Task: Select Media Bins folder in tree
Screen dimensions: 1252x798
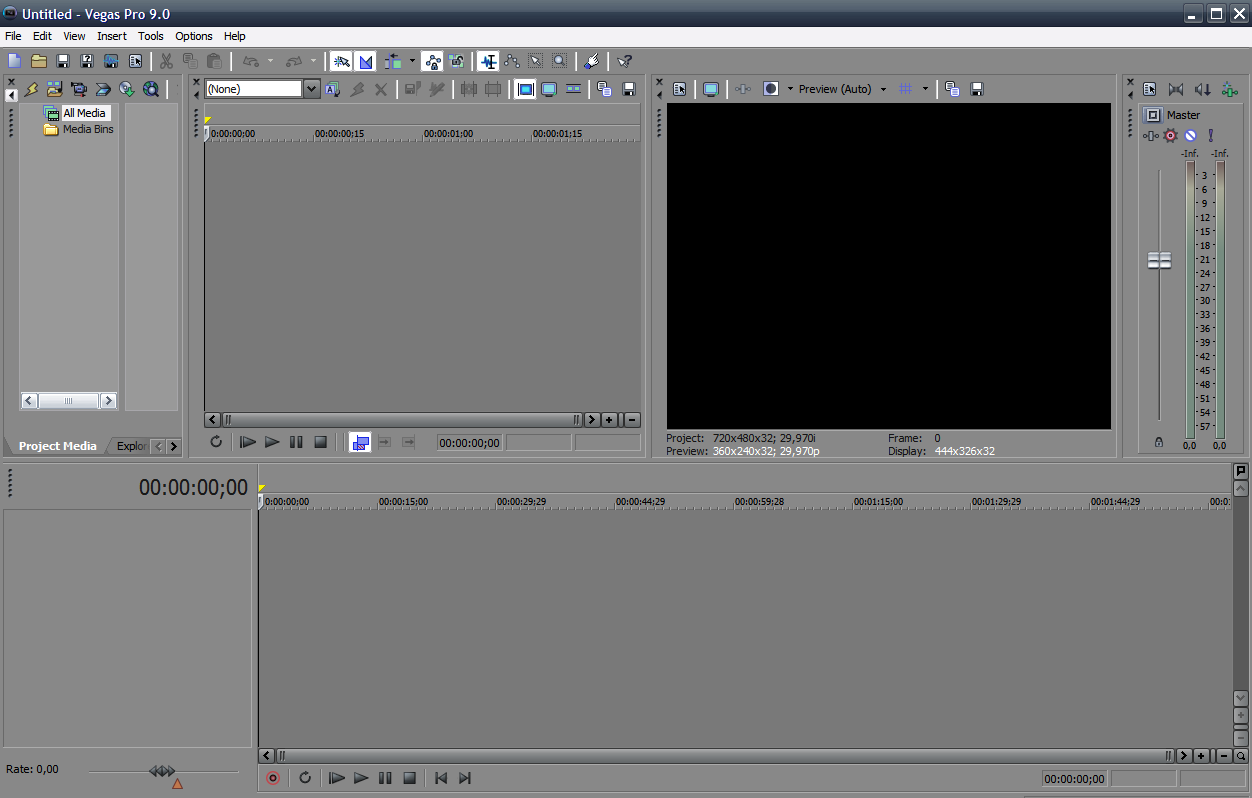Action: (x=88, y=129)
